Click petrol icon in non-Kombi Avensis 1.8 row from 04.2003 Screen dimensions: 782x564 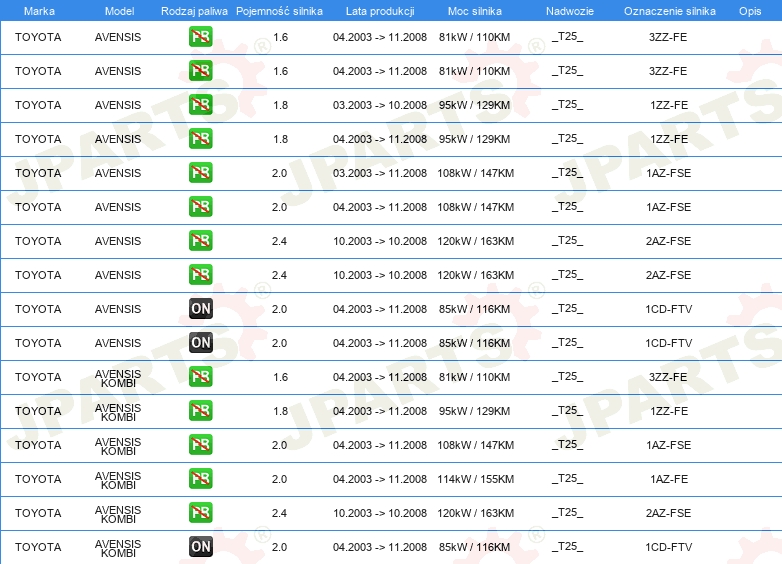[x=200, y=139]
